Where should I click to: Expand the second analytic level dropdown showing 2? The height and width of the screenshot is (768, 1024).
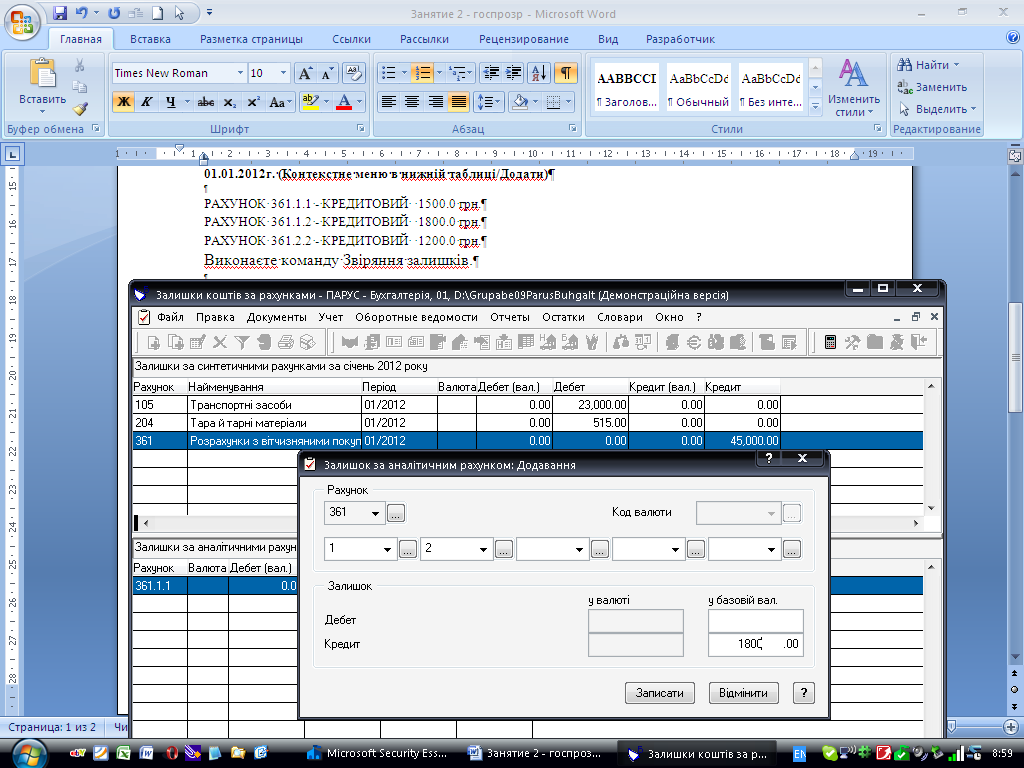483,549
